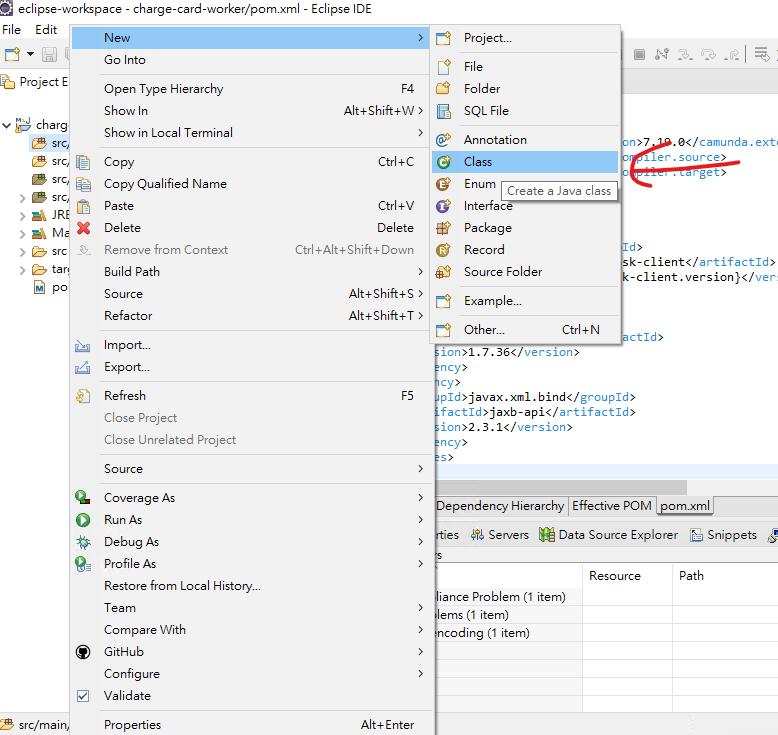Click the Profile As icon

click(83, 564)
